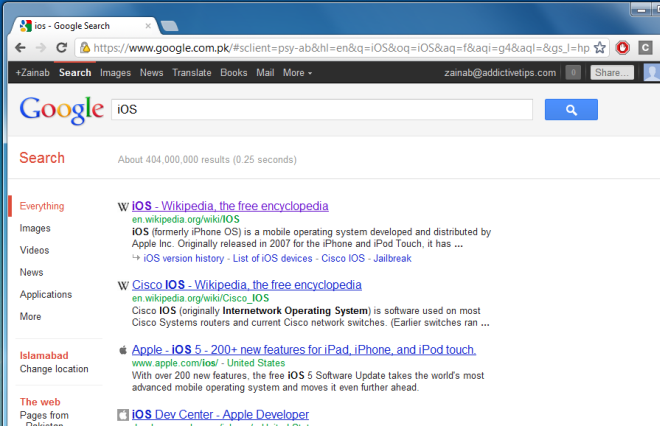
Task: Click the browser back arrow
Action: 20,48
